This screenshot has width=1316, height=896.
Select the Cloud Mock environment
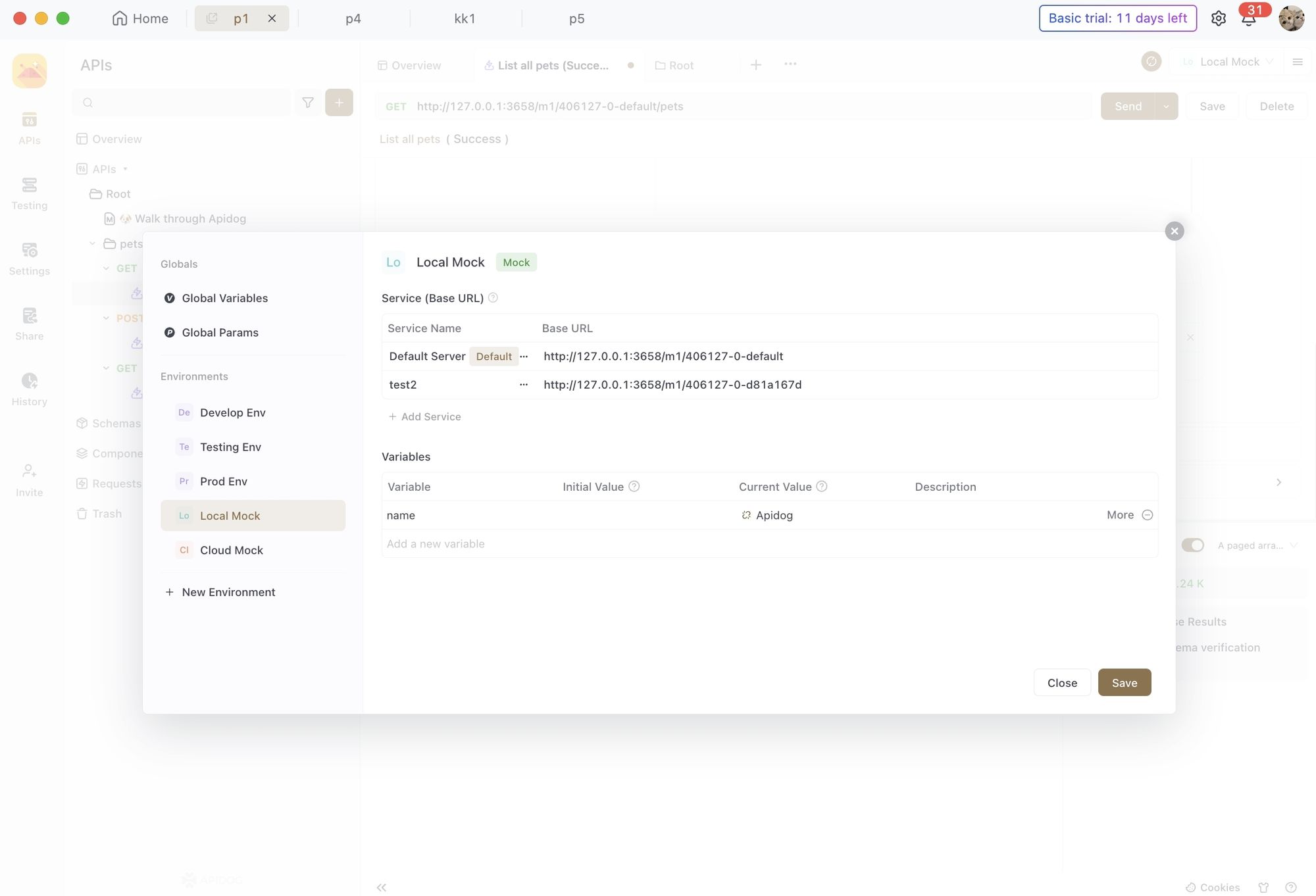[253, 550]
